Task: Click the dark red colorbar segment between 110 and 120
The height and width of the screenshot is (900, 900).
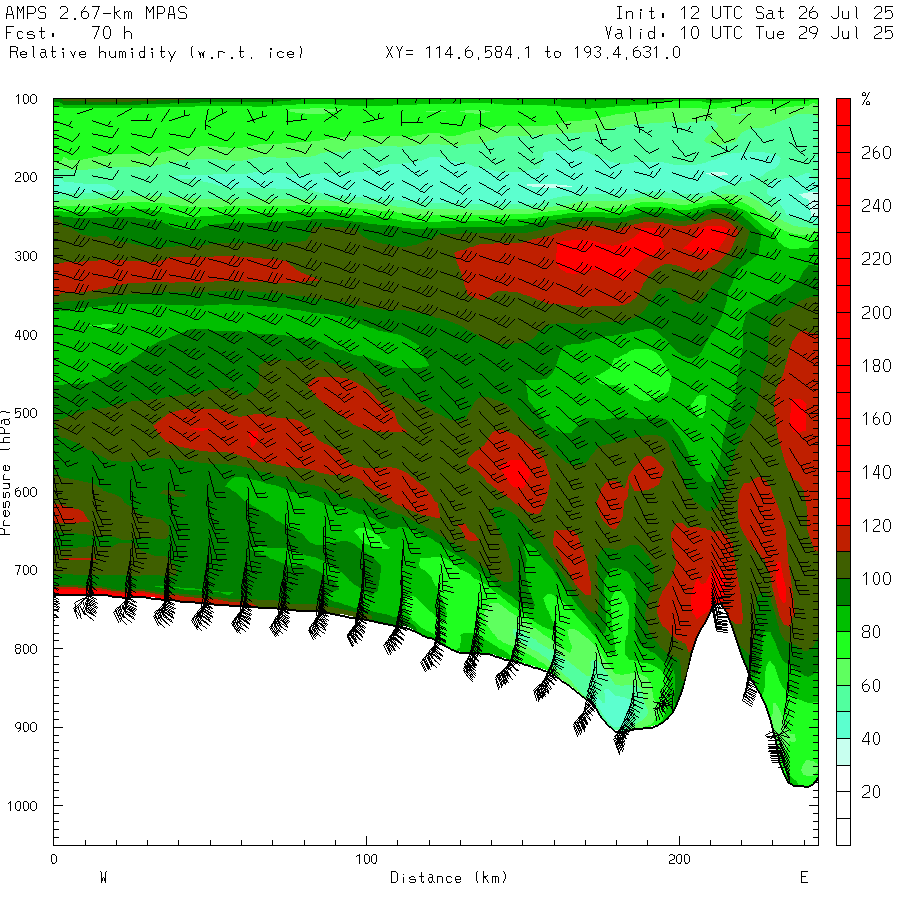Action: [843, 538]
